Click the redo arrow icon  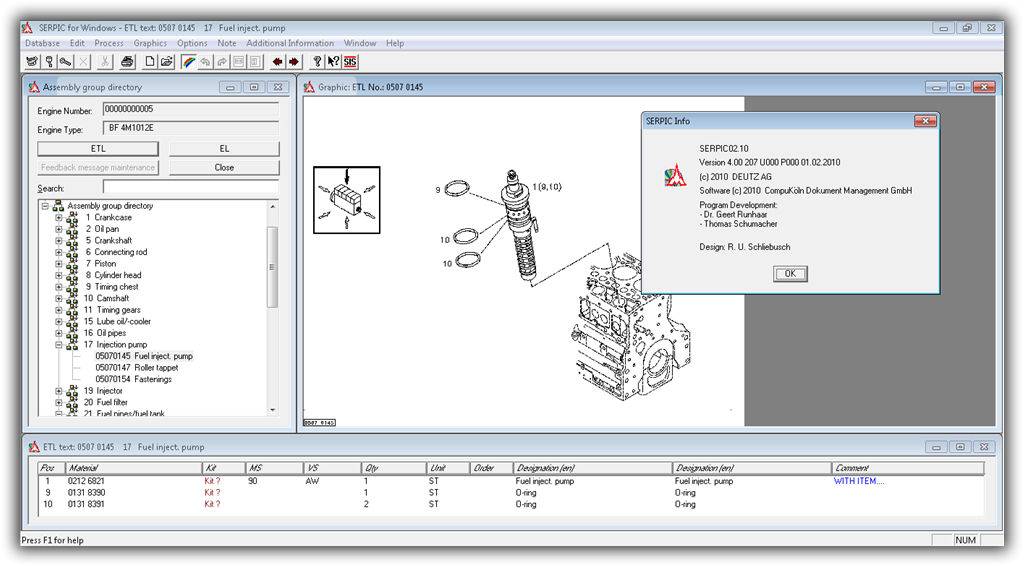pos(222,62)
